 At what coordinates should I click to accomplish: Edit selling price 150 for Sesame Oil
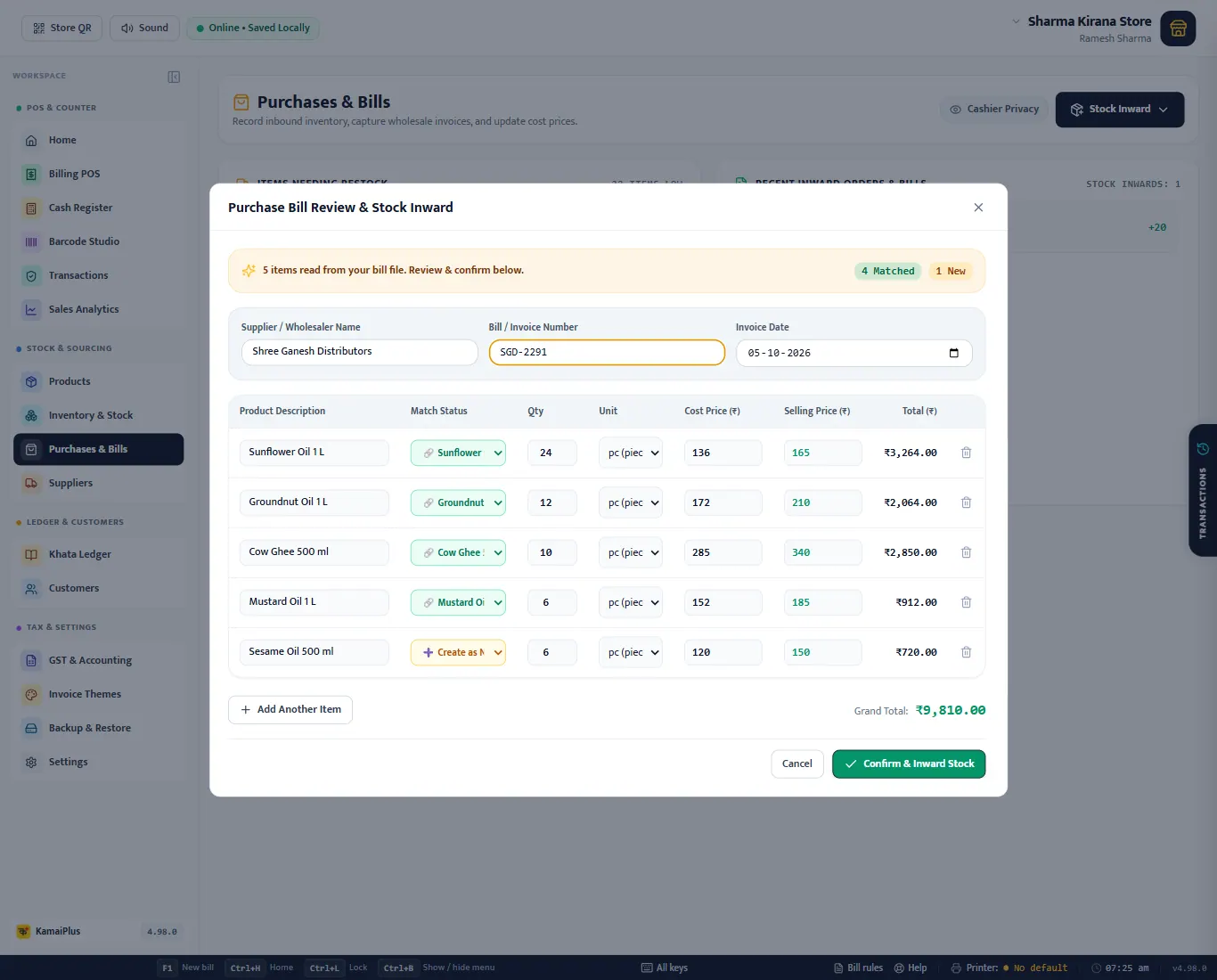pos(822,652)
